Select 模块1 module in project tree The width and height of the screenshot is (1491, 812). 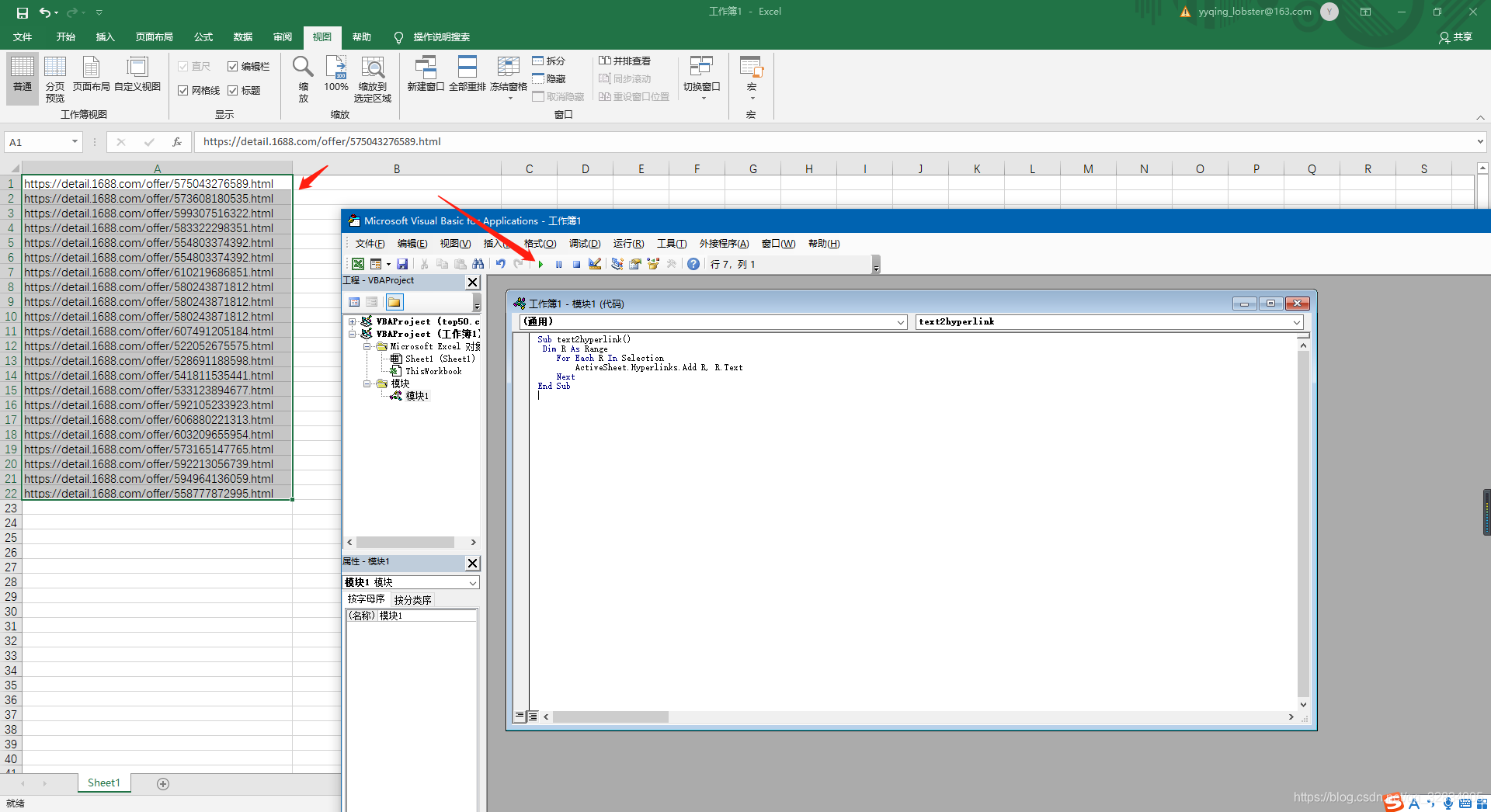click(417, 396)
